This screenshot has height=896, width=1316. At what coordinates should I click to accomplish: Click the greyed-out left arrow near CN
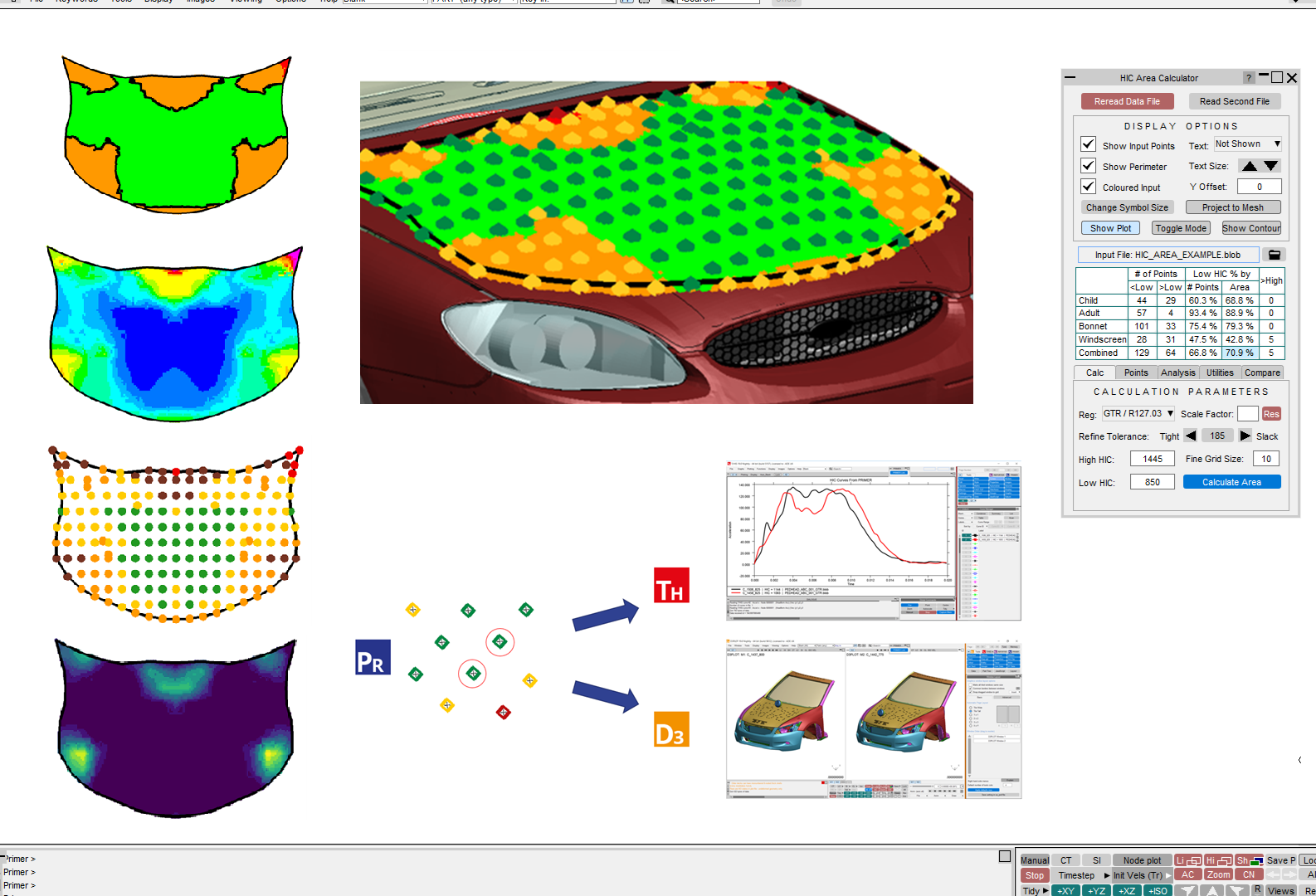click(1273, 874)
